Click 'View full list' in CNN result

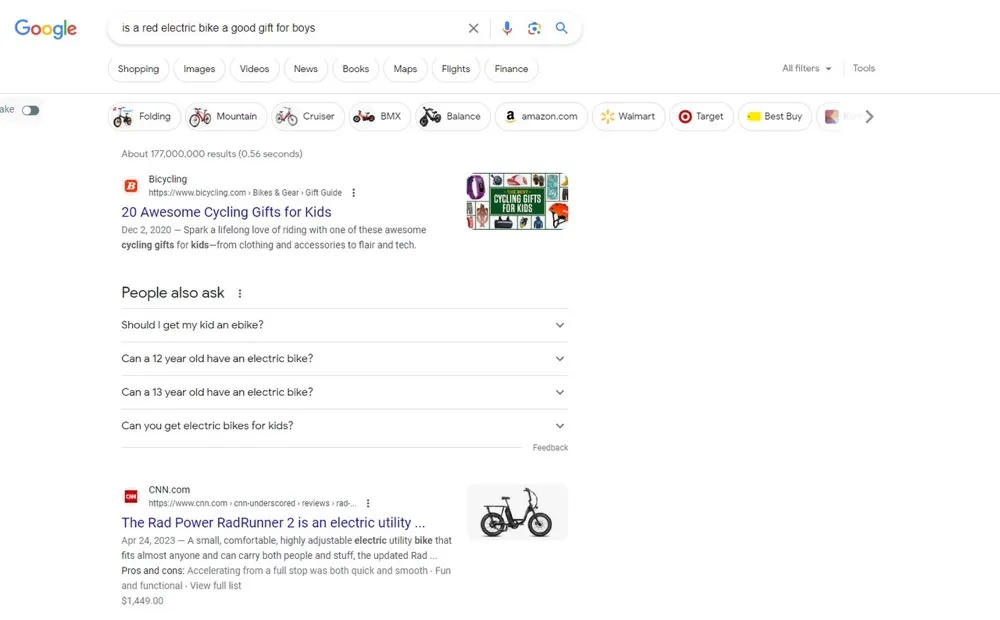(216, 586)
